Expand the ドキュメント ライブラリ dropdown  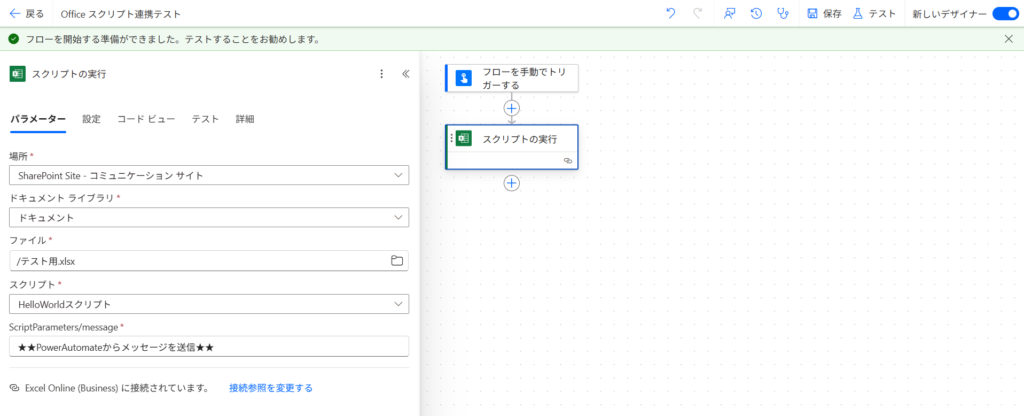coord(209,217)
